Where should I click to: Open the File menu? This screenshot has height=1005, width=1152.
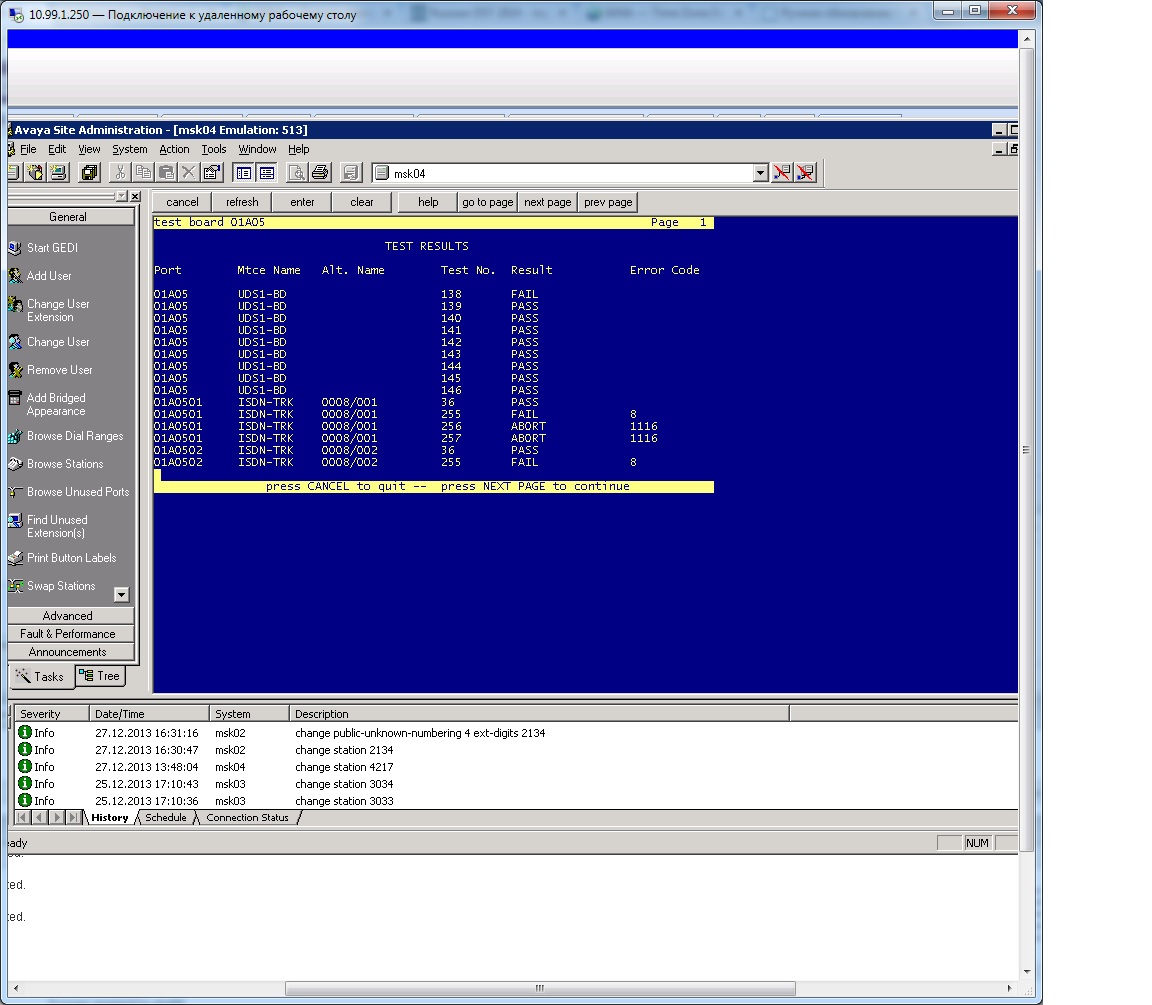point(28,149)
